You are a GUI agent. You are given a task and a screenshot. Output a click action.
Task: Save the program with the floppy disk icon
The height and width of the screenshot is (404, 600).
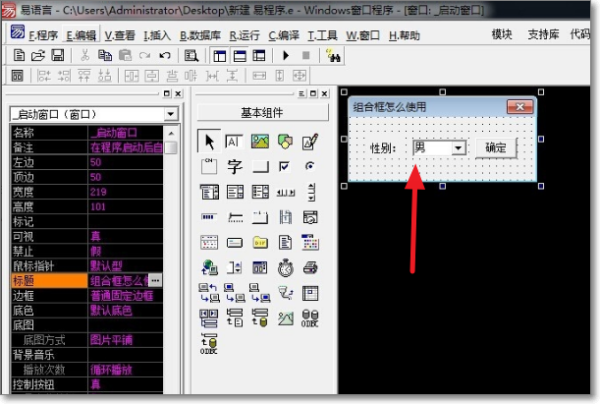click(58, 56)
